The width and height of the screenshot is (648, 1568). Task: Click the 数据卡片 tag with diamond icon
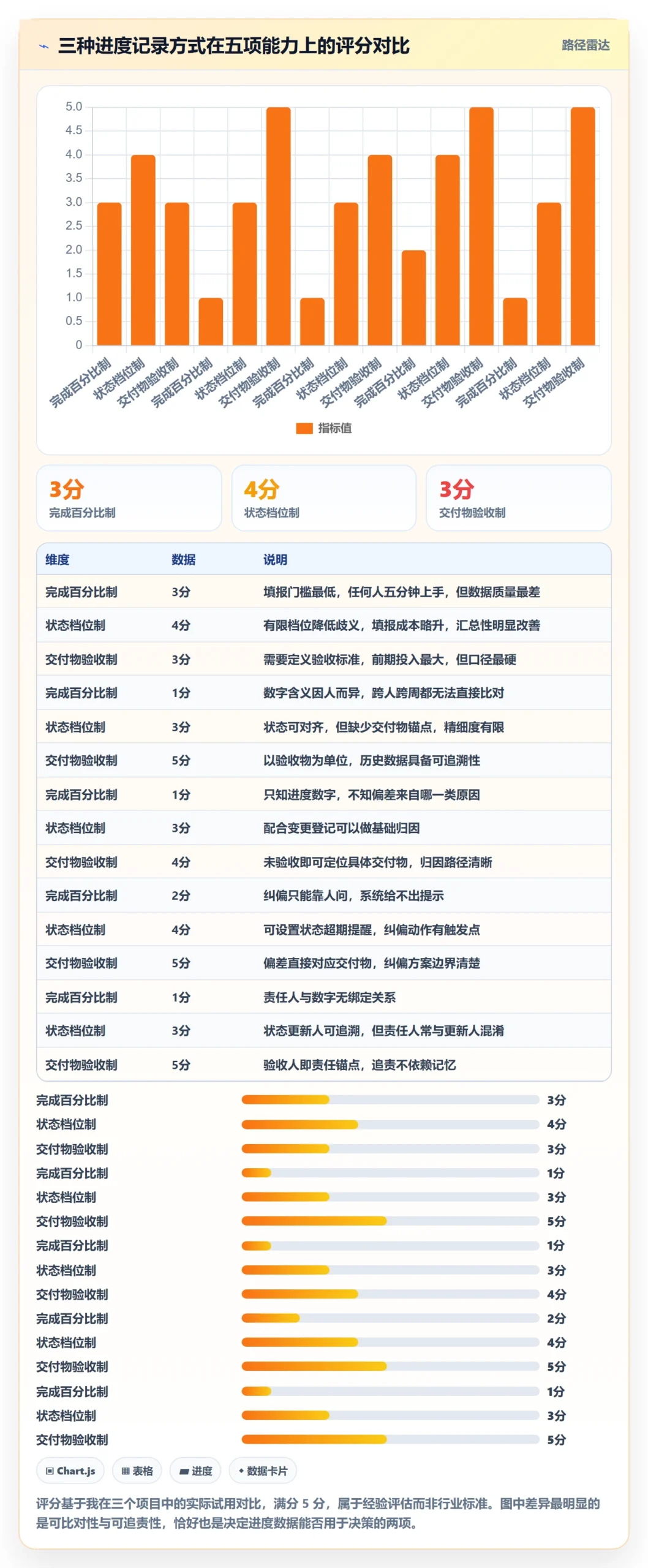263,1471
